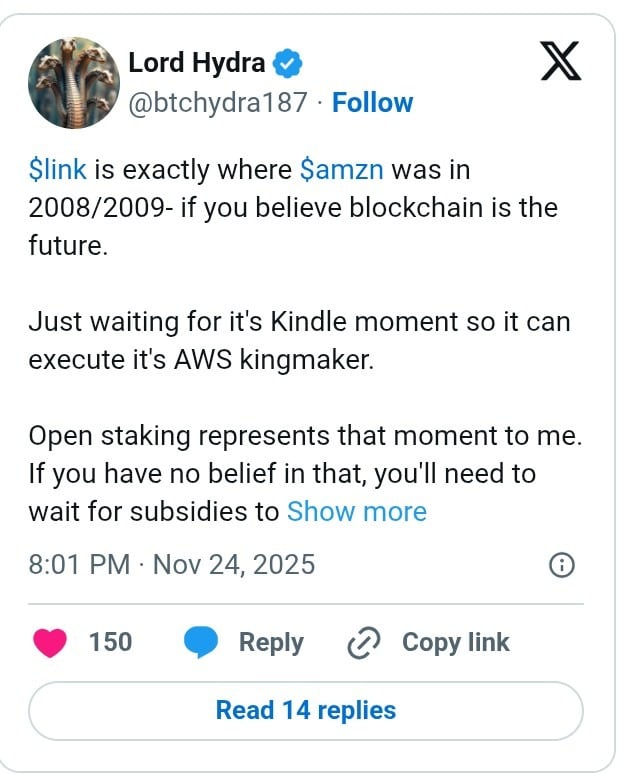Open the $link cashtag
The image size is (626, 778).
click(x=58, y=169)
